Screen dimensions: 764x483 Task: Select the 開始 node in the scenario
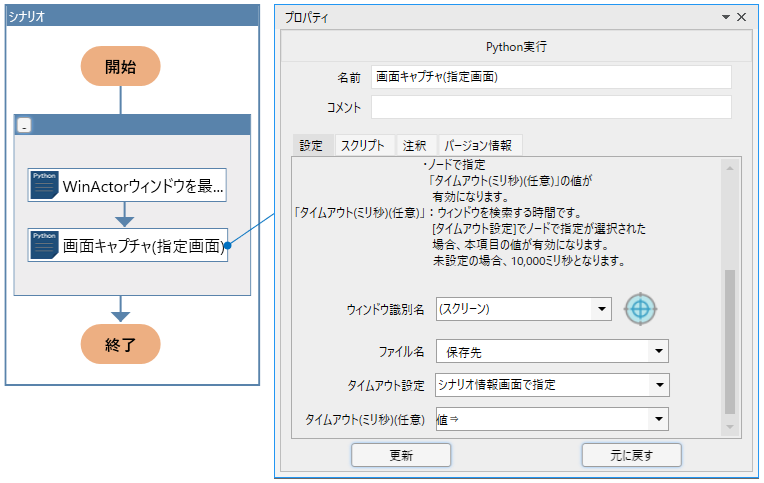[120, 67]
